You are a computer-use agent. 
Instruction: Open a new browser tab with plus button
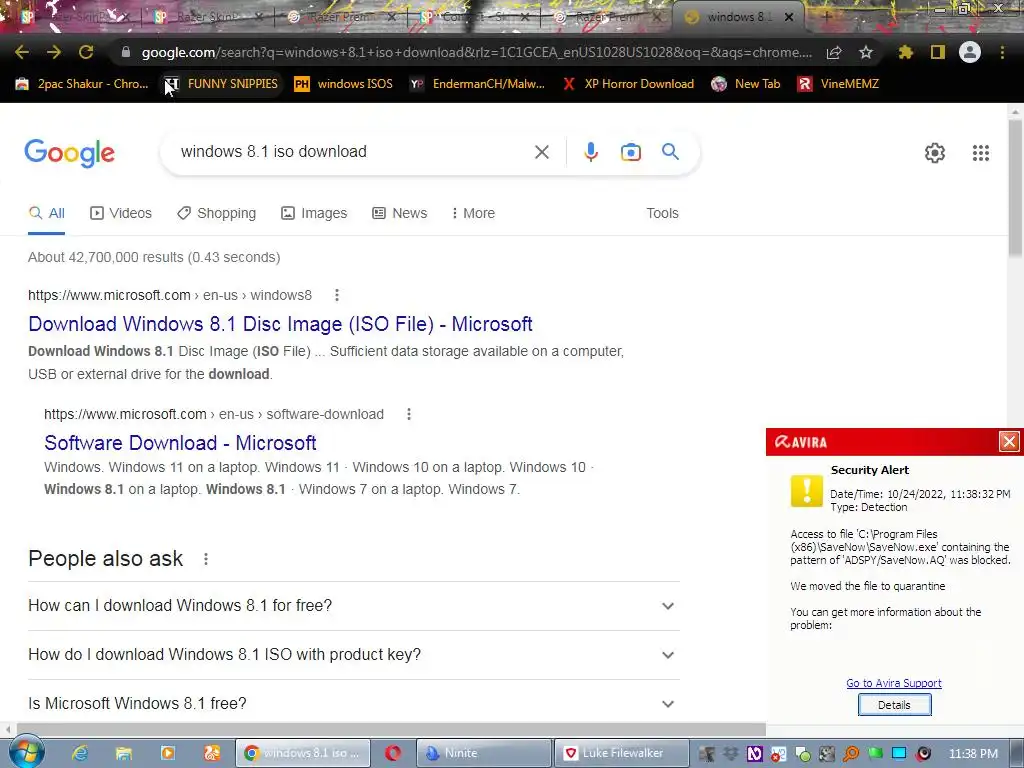pyautogui.click(x=827, y=16)
